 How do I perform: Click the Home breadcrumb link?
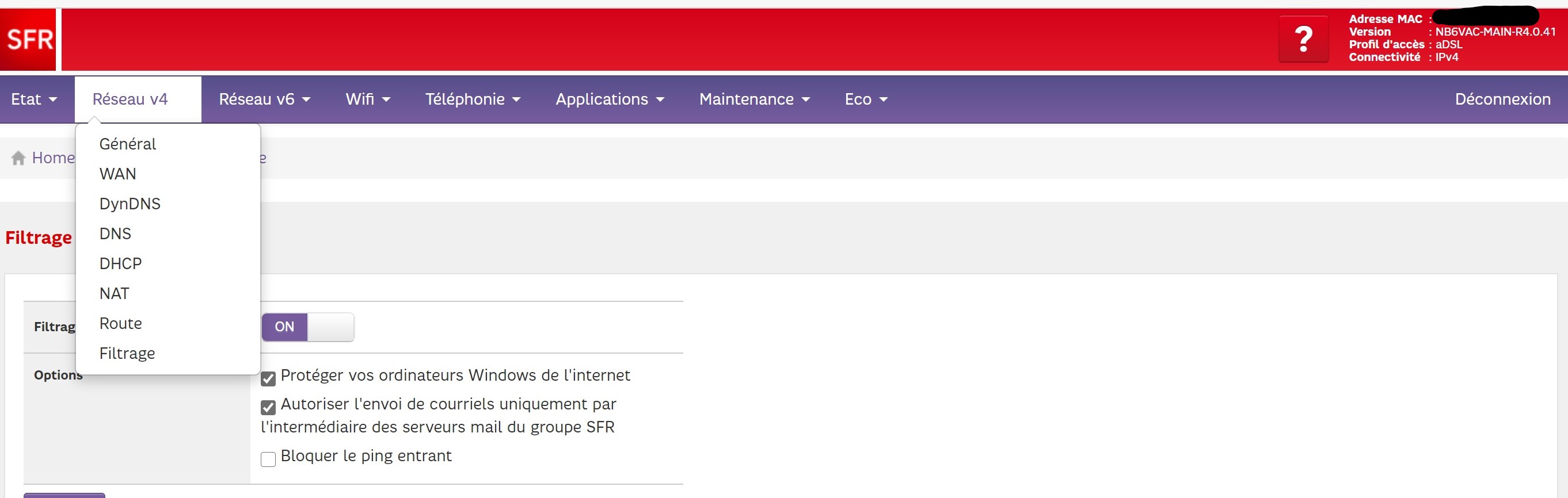53,158
